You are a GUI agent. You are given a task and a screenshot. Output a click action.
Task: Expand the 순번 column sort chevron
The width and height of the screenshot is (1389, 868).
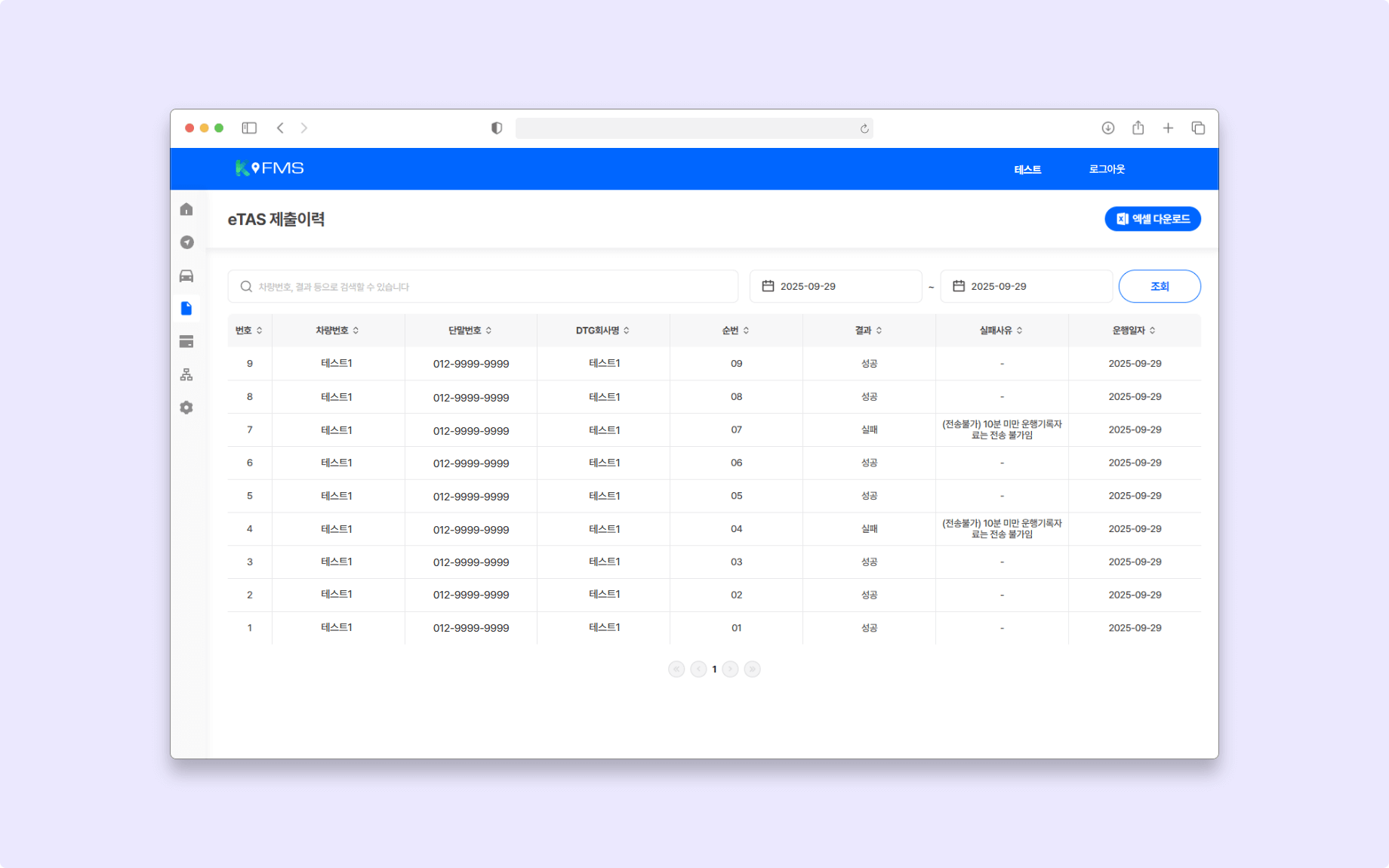click(747, 330)
